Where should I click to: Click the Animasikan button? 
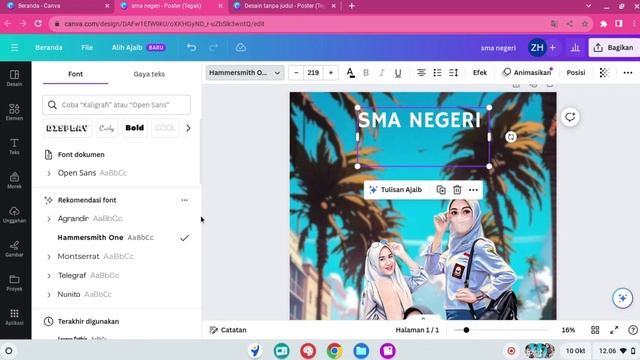(527, 73)
